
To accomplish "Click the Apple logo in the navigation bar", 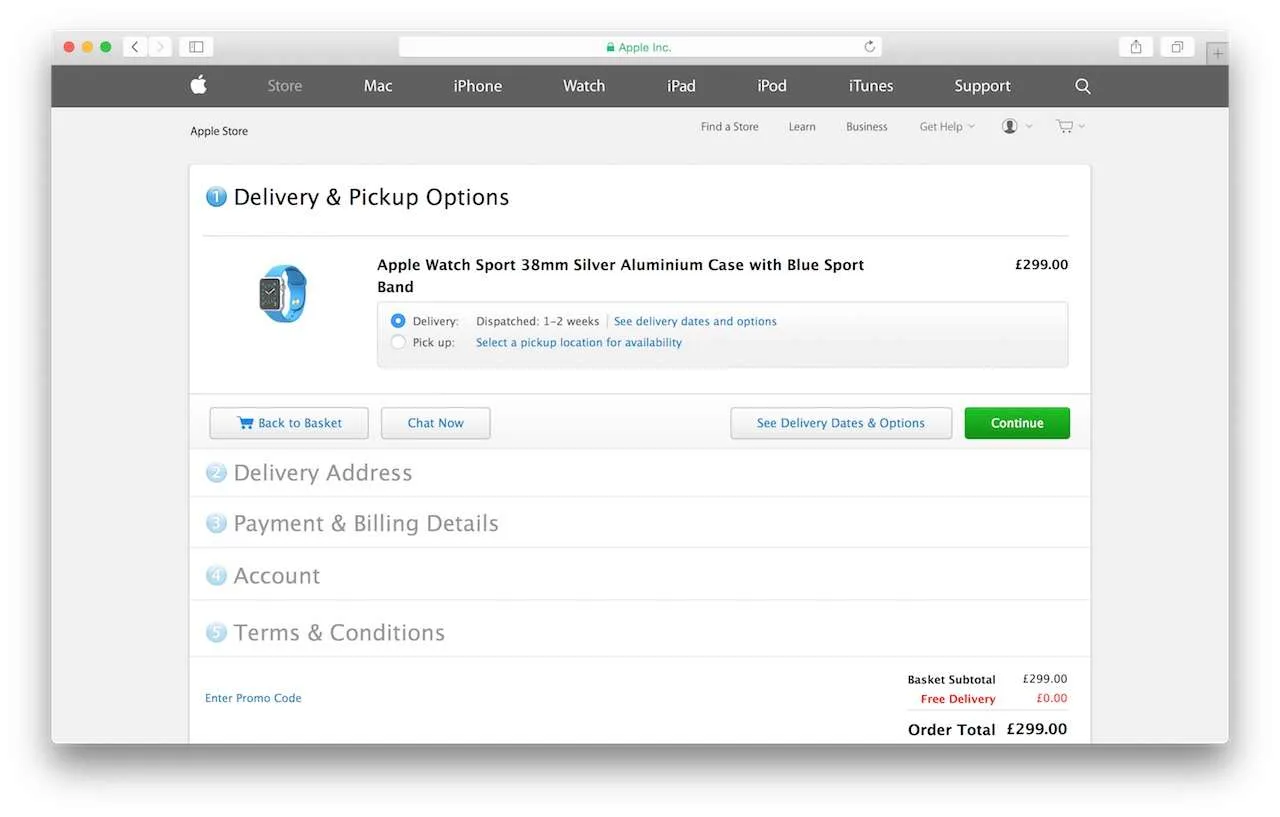I will pyautogui.click(x=199, y=85).
